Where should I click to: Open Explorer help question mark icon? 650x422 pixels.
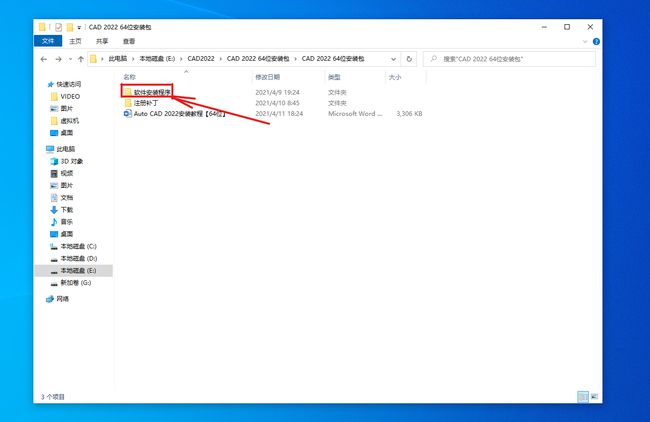[596, 41]
